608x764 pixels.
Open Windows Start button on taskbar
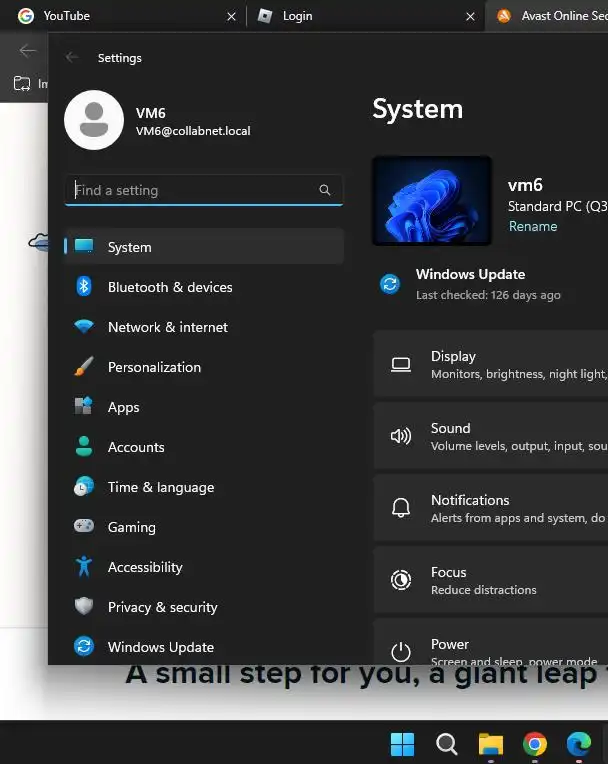click(x=402, y=744)
